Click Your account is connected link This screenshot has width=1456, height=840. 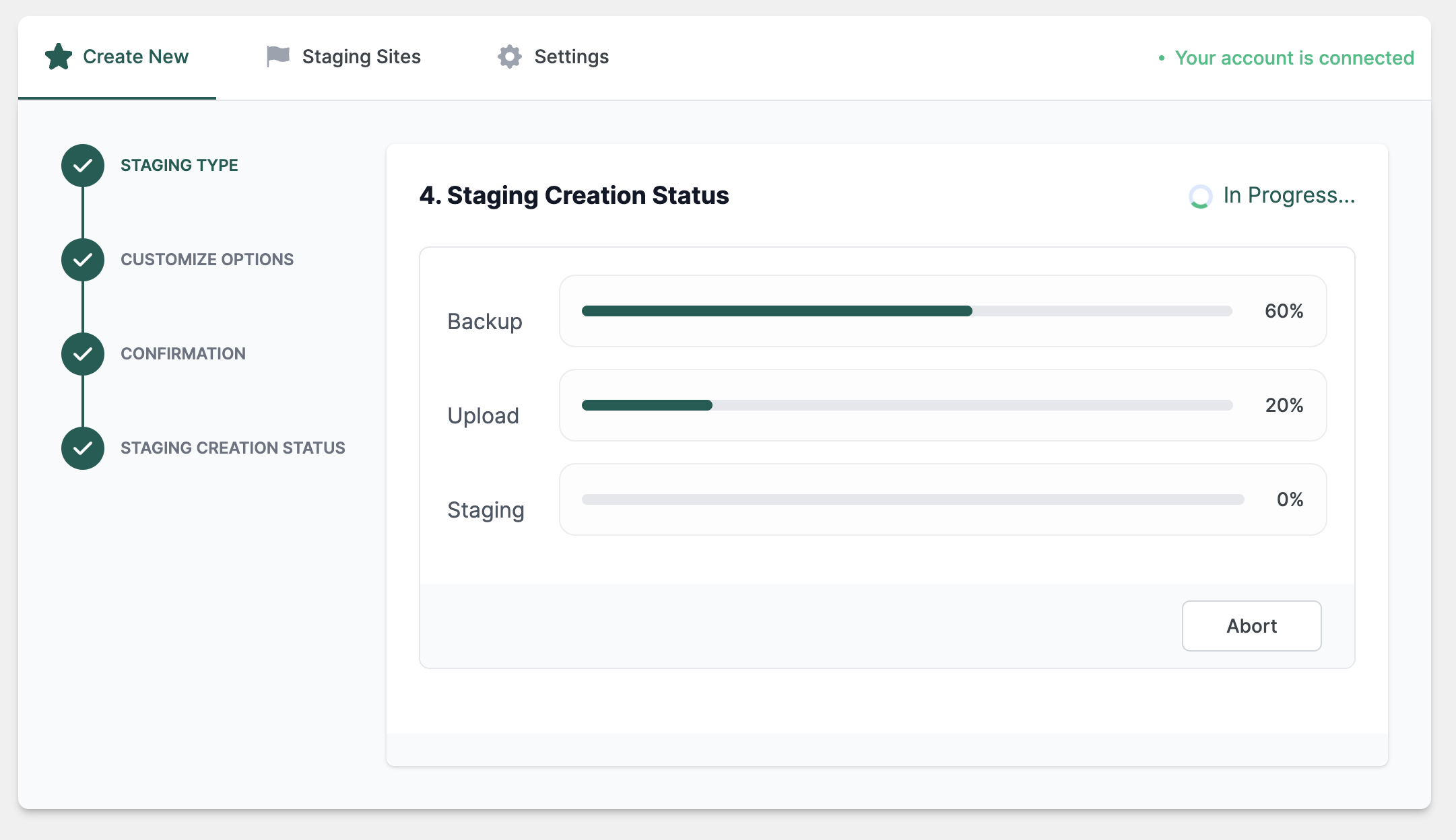(1294, 59)
